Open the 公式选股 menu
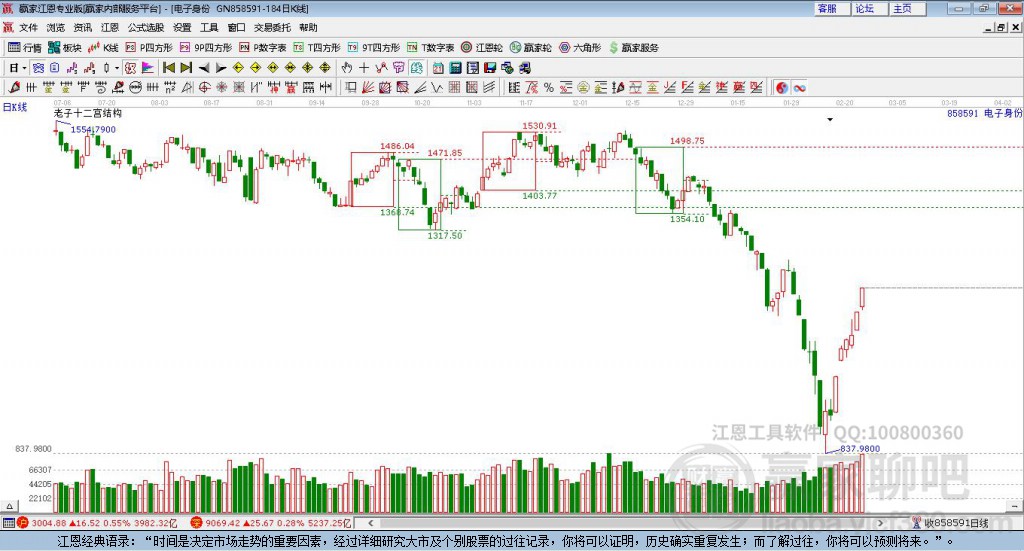 146,27
